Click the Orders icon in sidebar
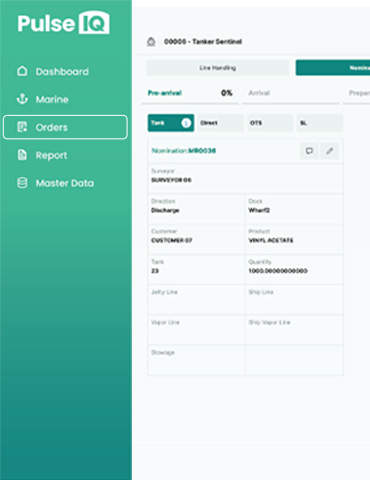The height and width of the screenshot is (480, 370). [22, 127]
